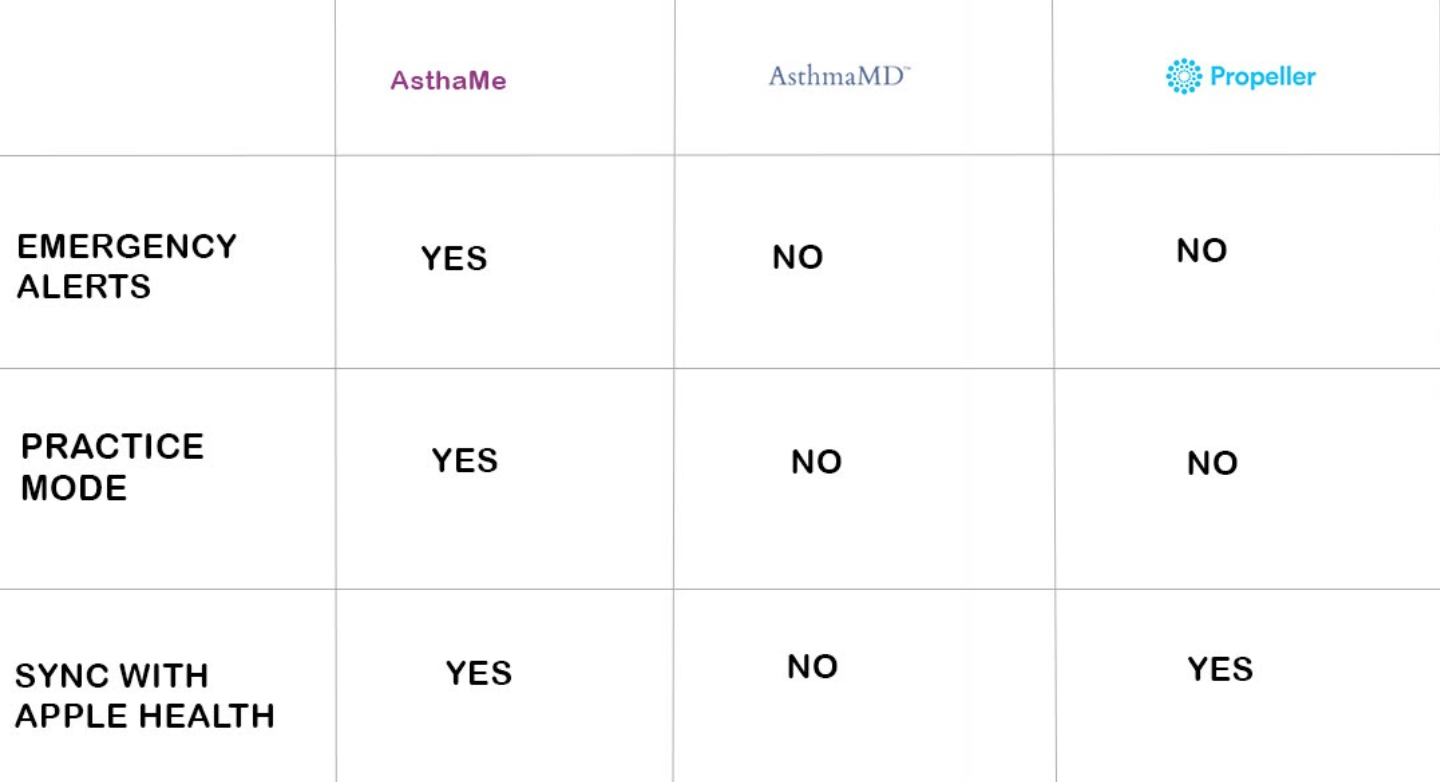Viewport: 1440px width, 782px height.
Task: Click the word ALERTS in first row label
Action: [x=84, y=287]
